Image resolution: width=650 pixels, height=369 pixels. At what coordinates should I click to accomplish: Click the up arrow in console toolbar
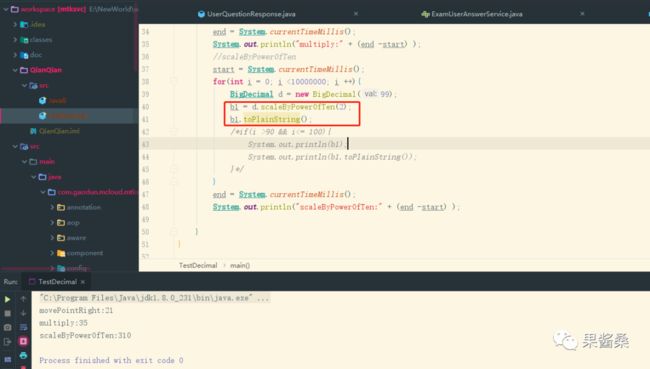(23, 299)
